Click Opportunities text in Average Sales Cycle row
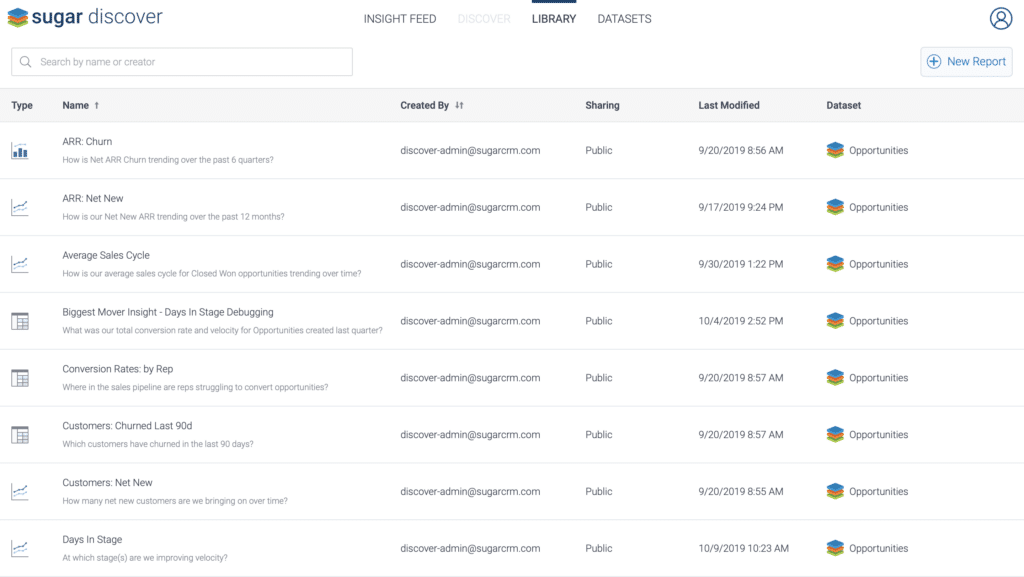 878,264
